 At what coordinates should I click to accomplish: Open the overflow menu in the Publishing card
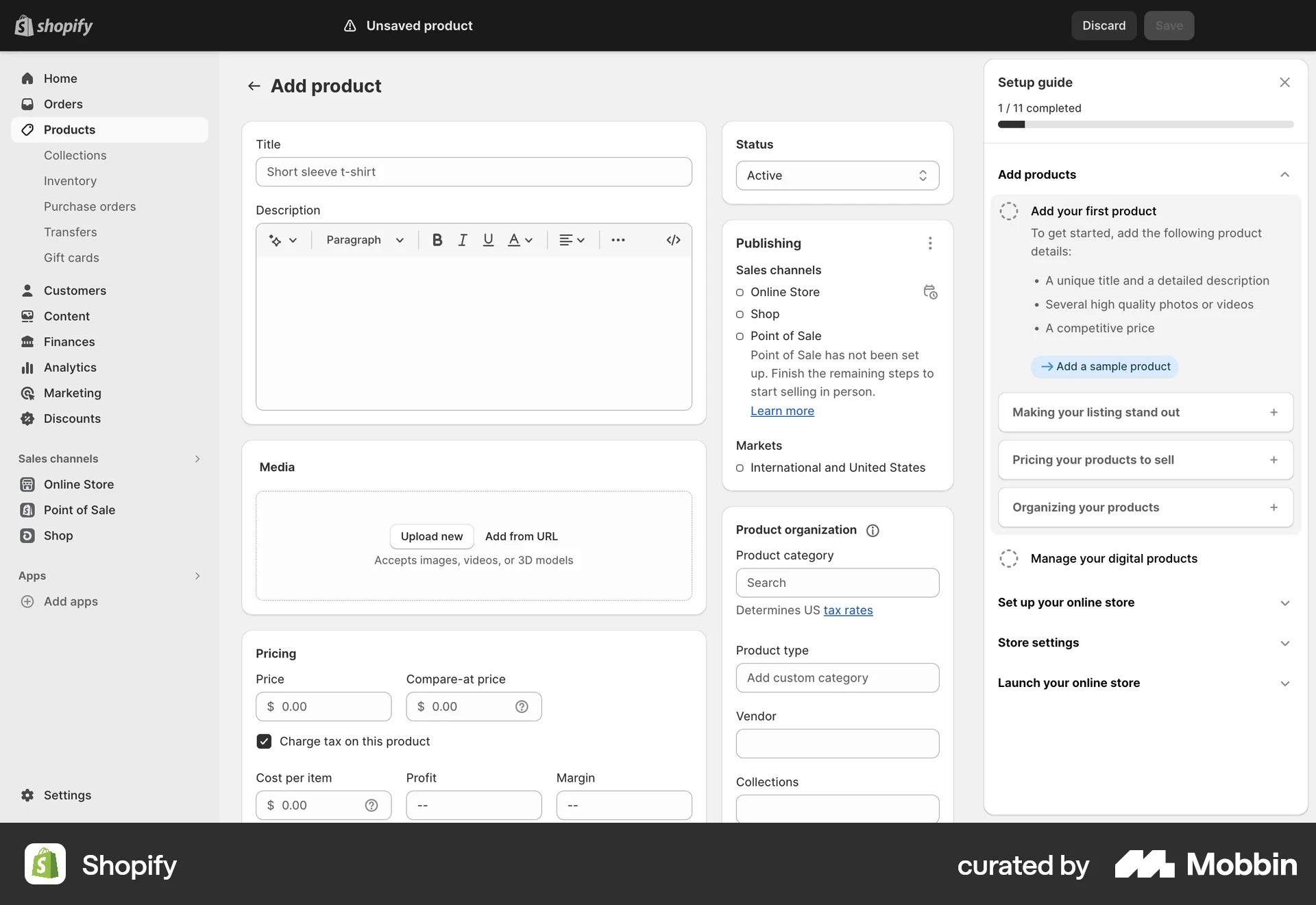click(930, 243)
